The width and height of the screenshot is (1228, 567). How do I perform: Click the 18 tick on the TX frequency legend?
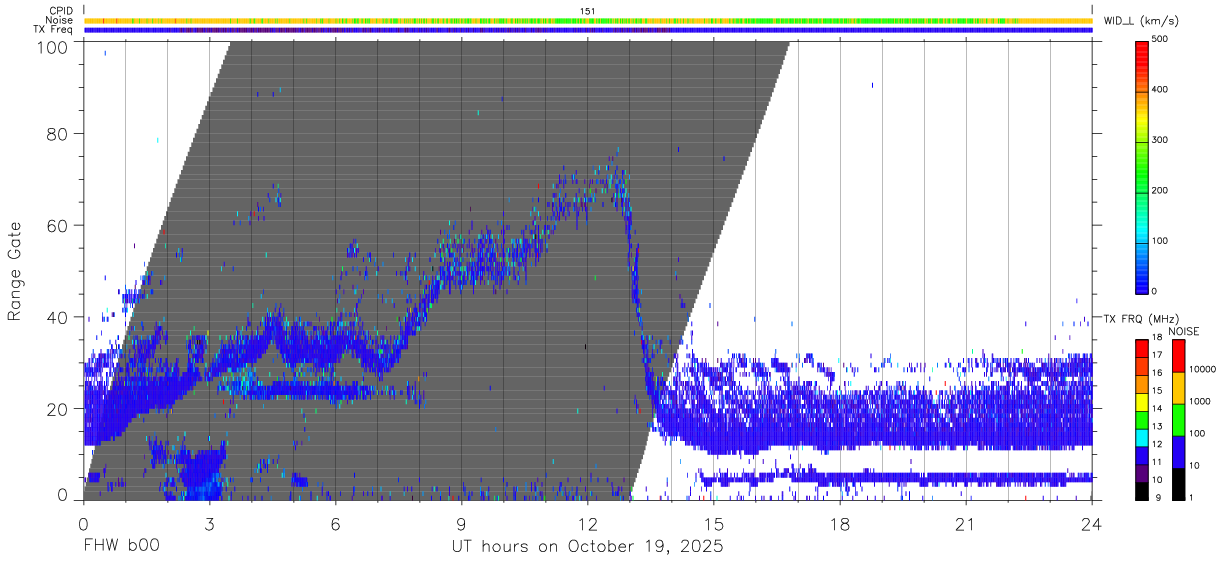[x=1157, y=337]
